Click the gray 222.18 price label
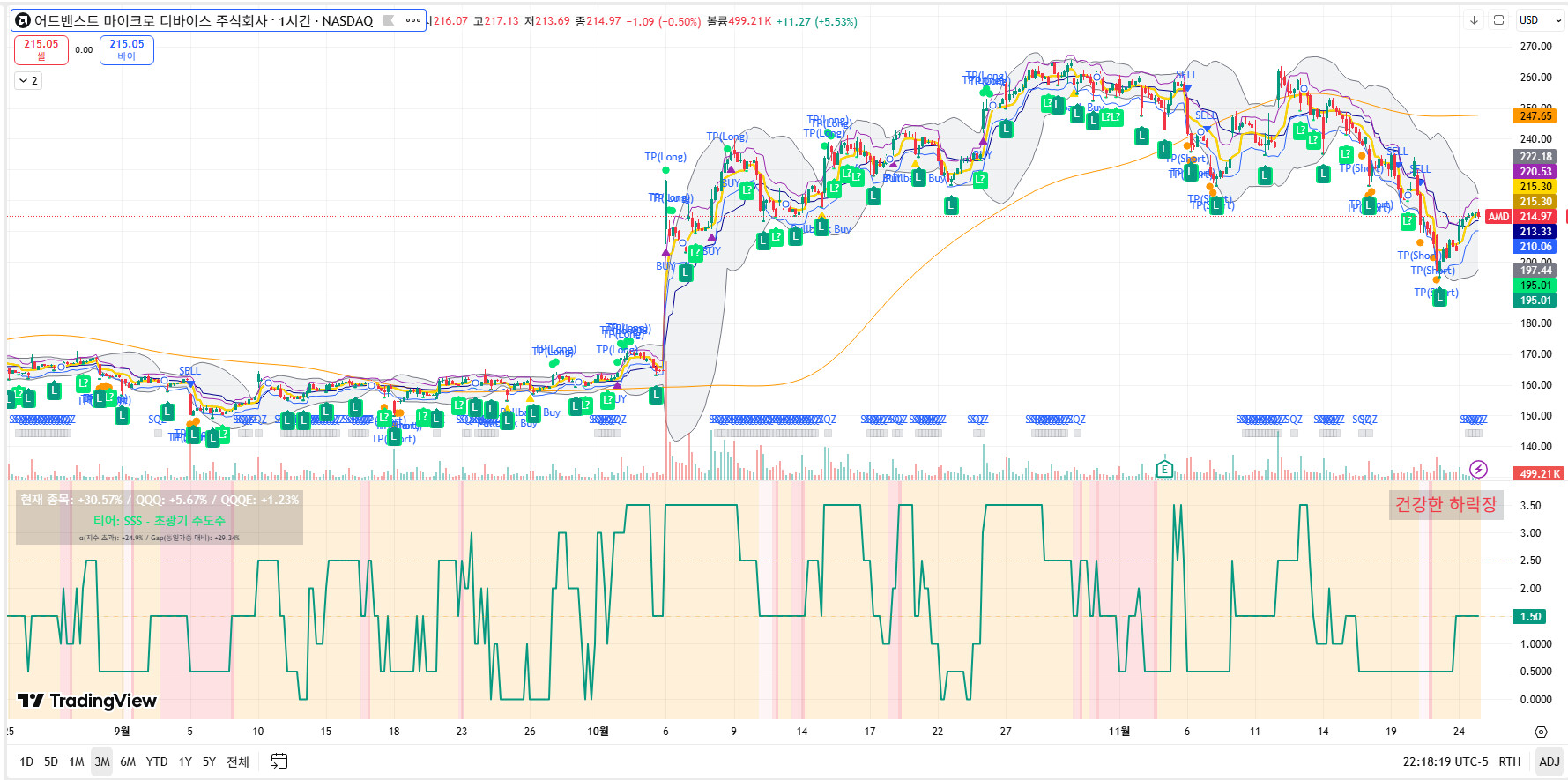 coord(1535,157)
